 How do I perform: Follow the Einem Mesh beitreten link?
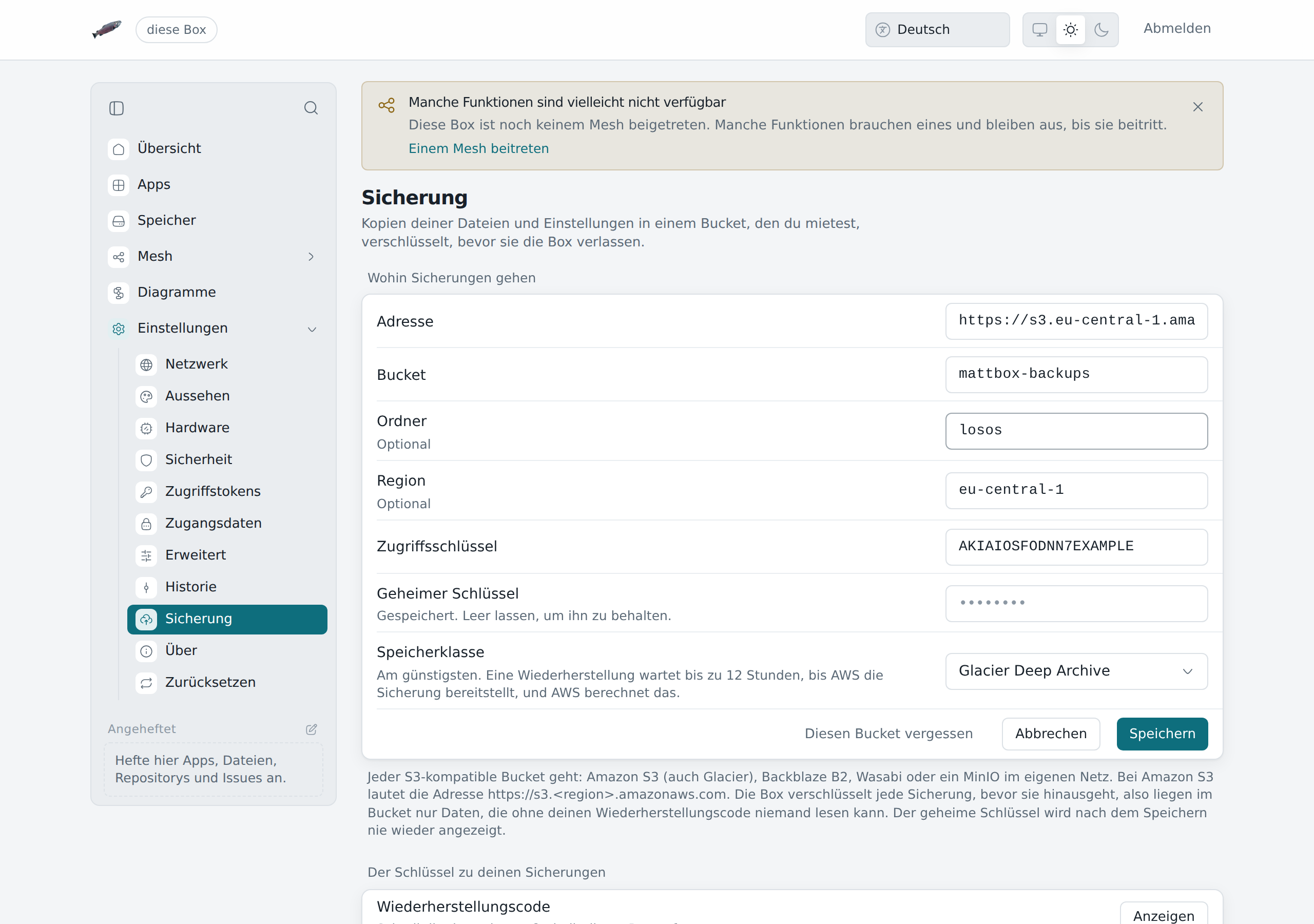pyautogui.click(x=478, y=148)
